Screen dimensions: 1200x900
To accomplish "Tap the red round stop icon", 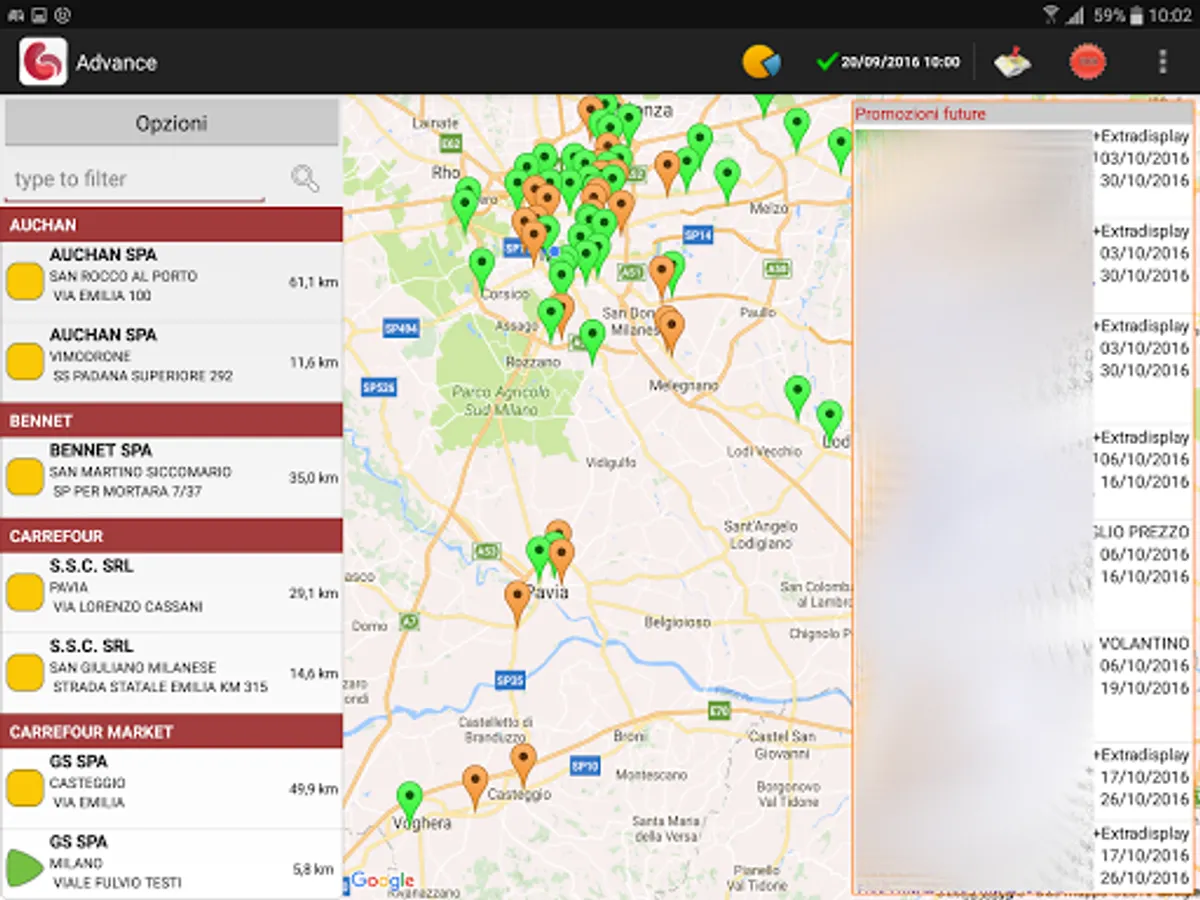I will tap(1088, 62).
